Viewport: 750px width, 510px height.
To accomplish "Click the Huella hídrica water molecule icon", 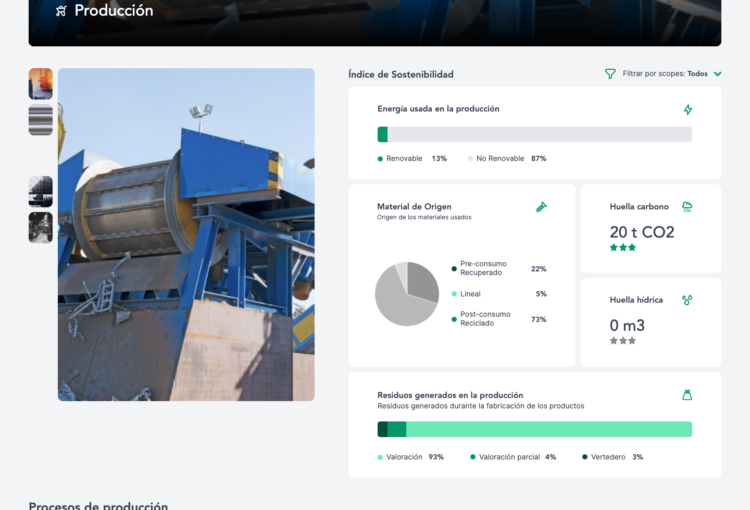I will (687, 300).
